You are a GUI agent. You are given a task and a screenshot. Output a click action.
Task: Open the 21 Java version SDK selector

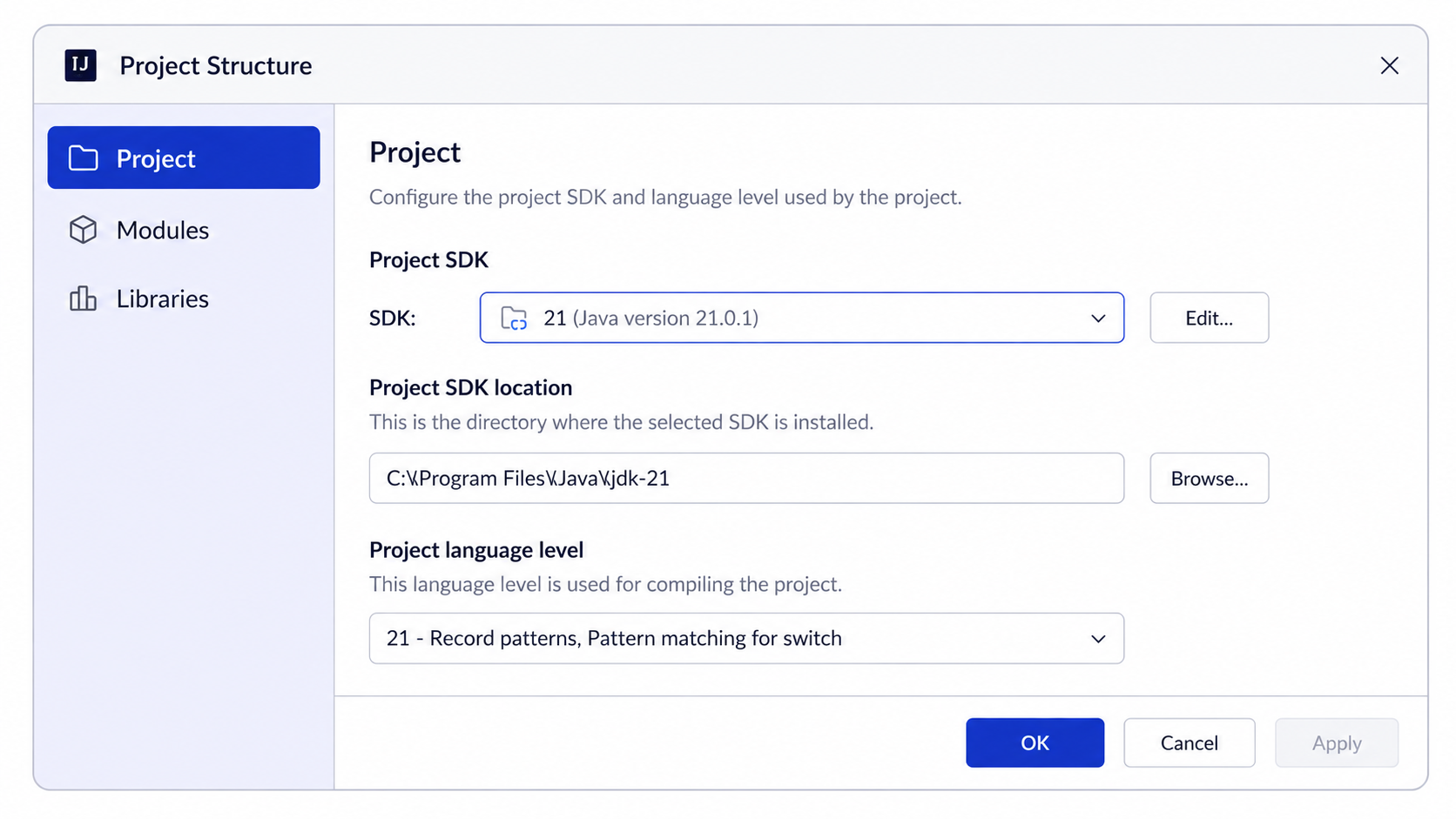click(801, 318)
